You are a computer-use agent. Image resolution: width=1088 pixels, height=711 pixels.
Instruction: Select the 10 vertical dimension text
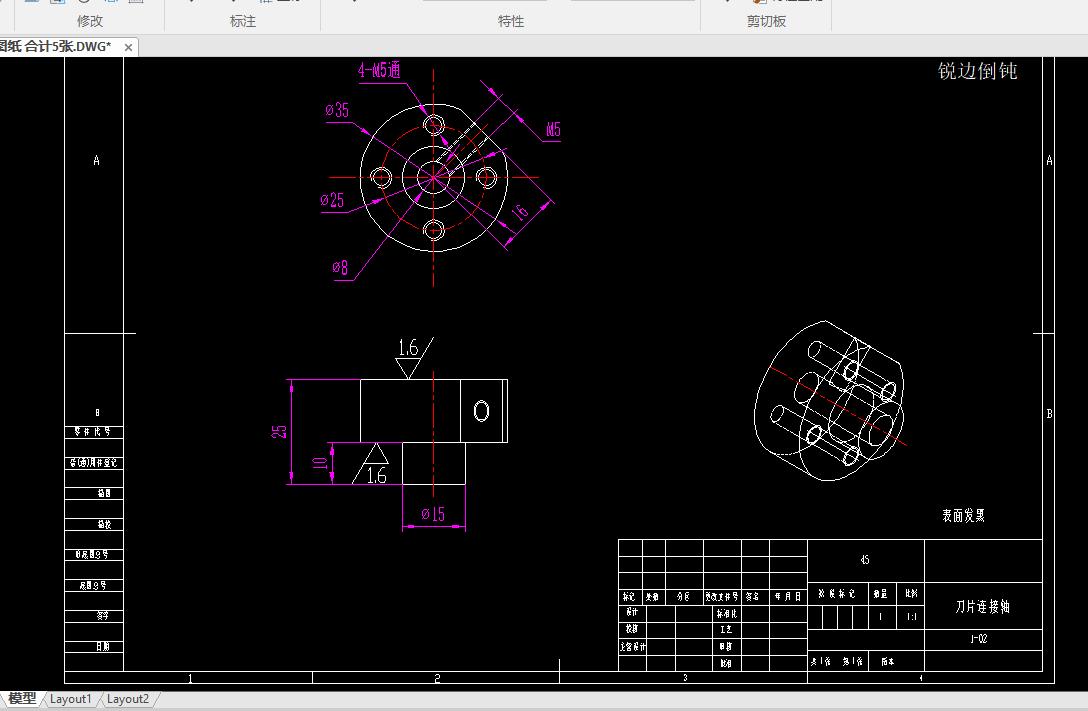click(x=320, y=463)
